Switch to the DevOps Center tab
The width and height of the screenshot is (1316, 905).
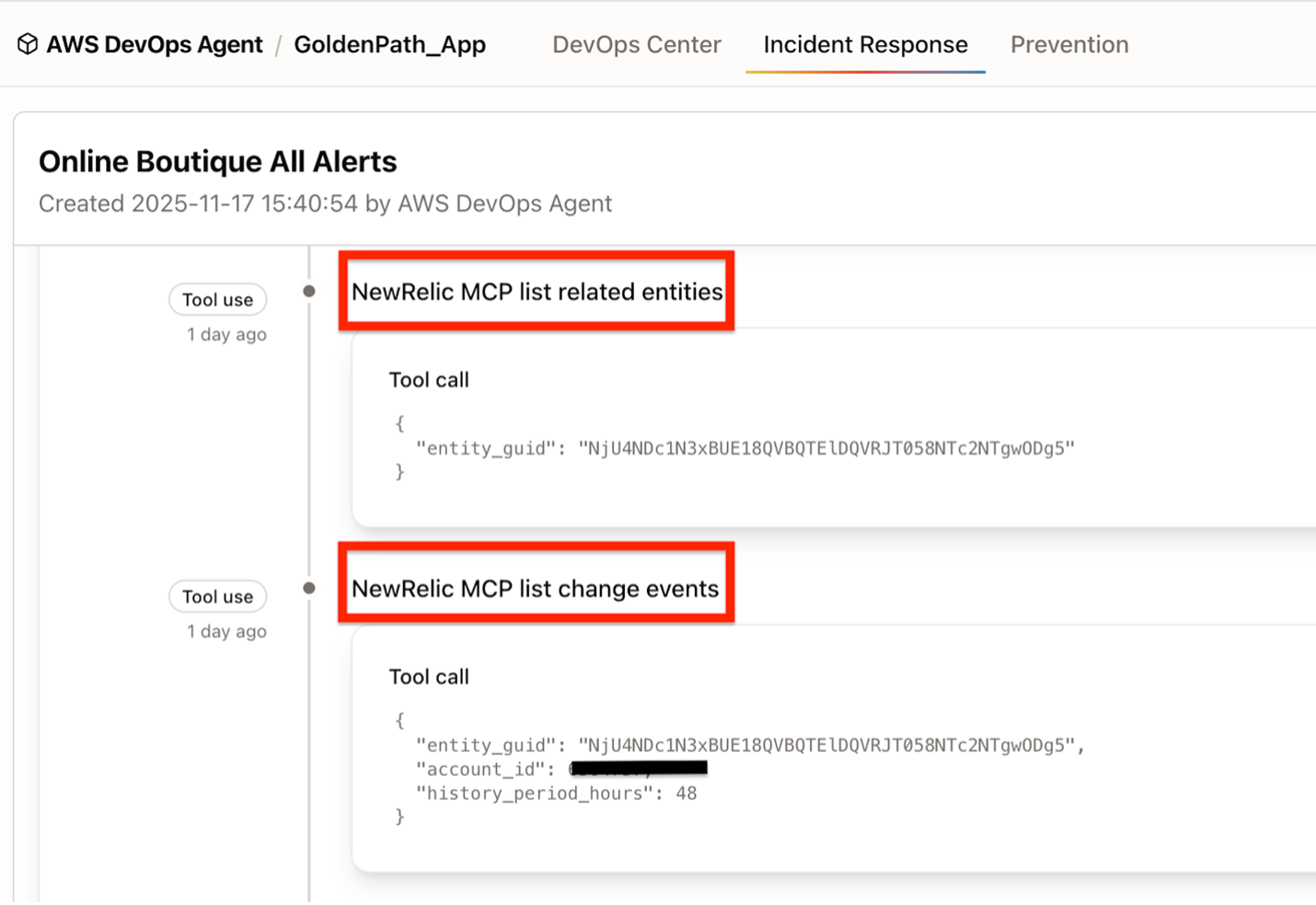pos(636,44)
